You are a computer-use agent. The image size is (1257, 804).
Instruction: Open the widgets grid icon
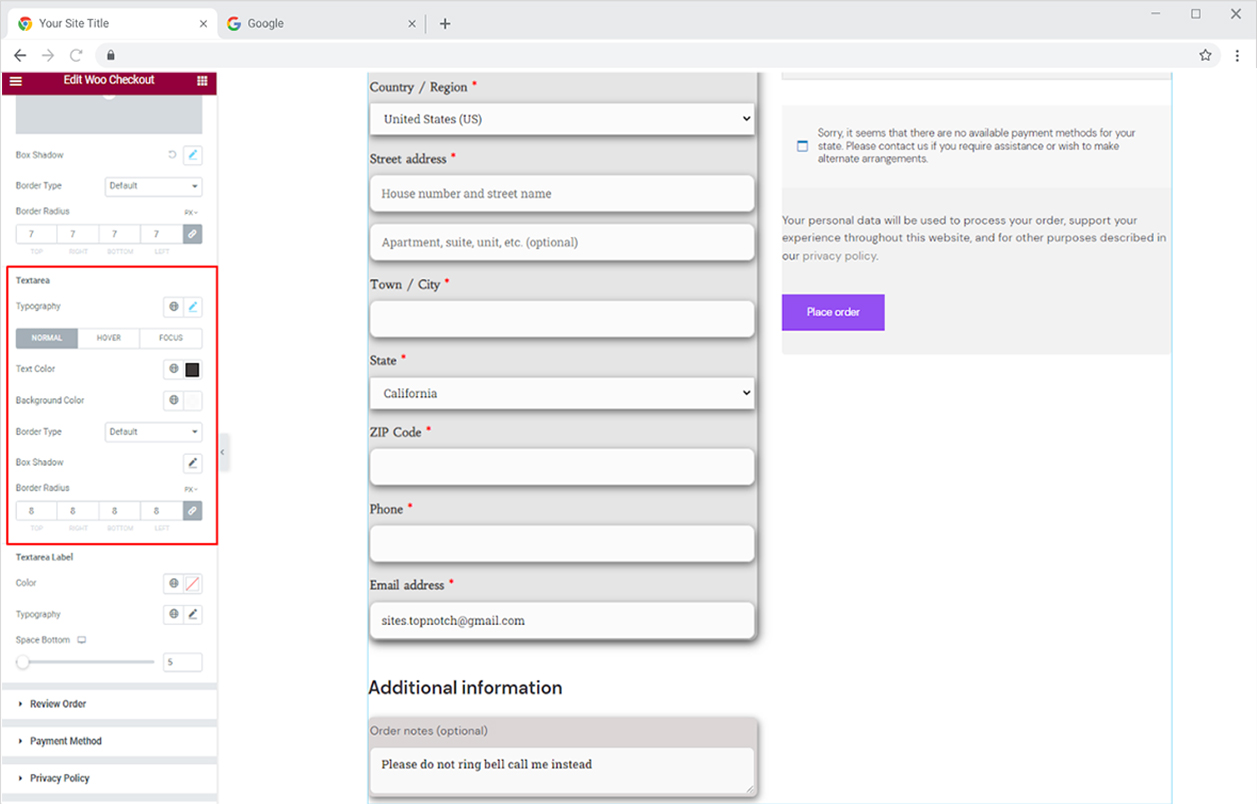click(202, 81)
